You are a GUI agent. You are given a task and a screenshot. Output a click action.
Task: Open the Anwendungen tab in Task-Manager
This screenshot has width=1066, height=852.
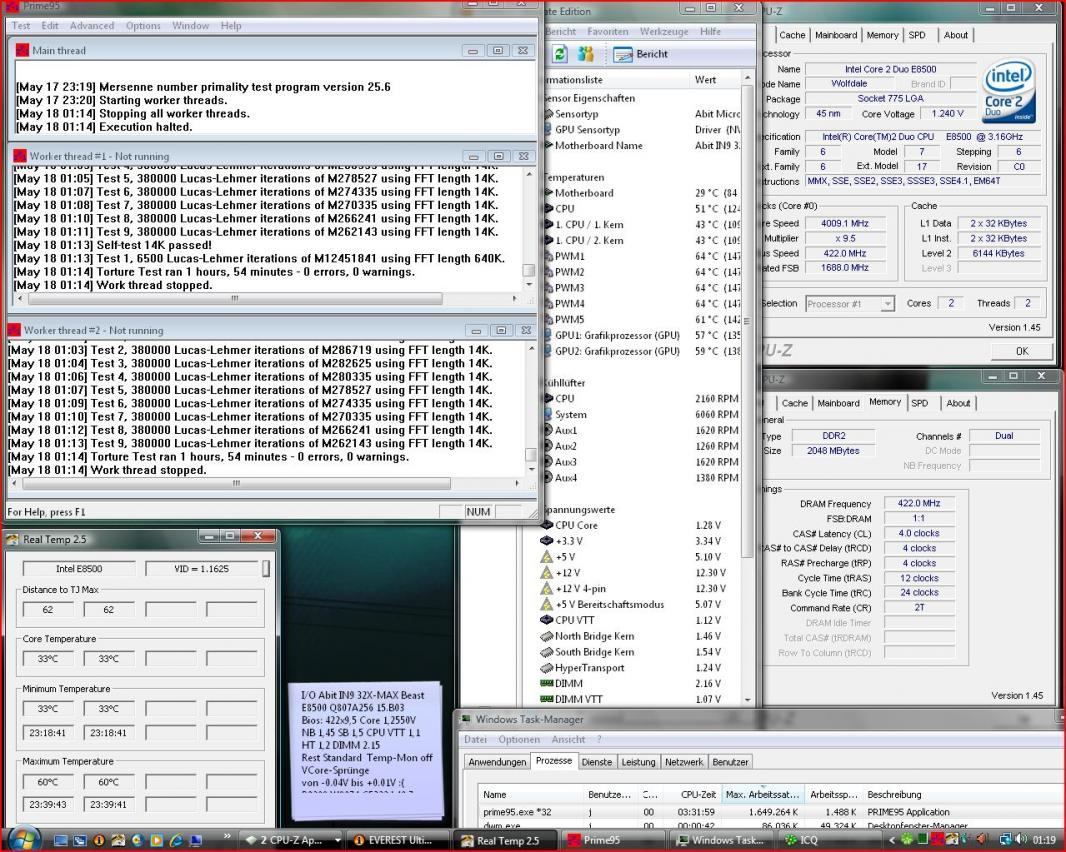tap(497, 762)
